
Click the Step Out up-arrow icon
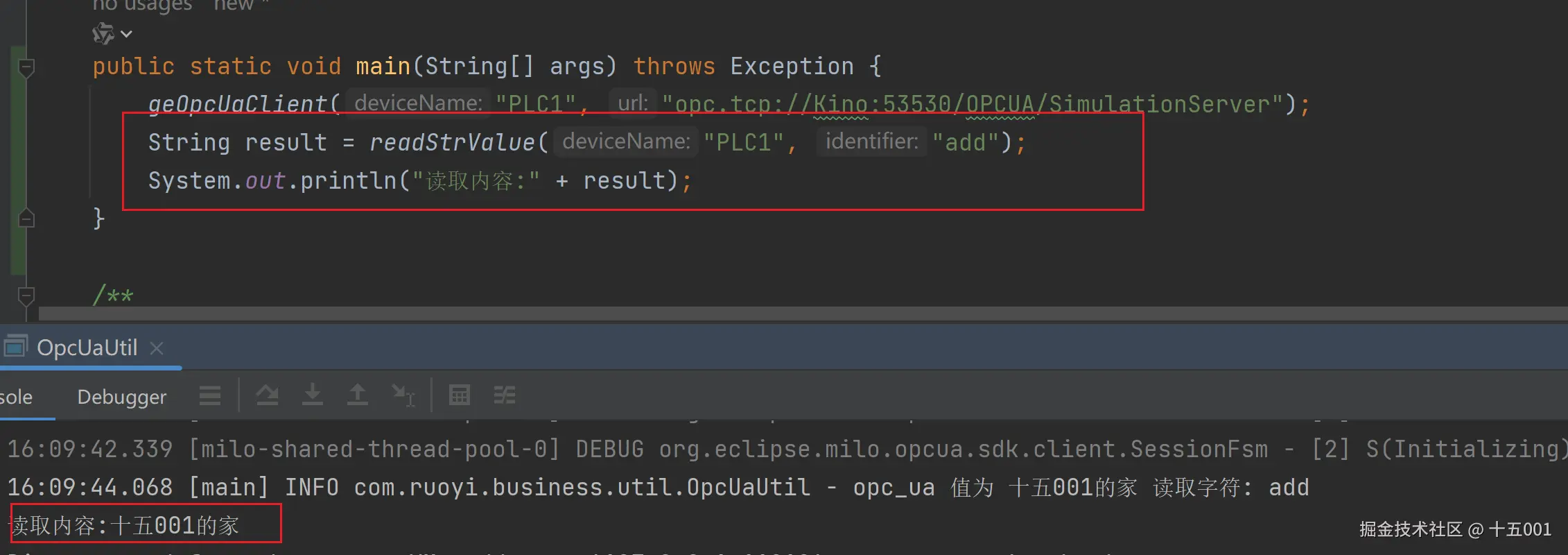tap(358, 395)
